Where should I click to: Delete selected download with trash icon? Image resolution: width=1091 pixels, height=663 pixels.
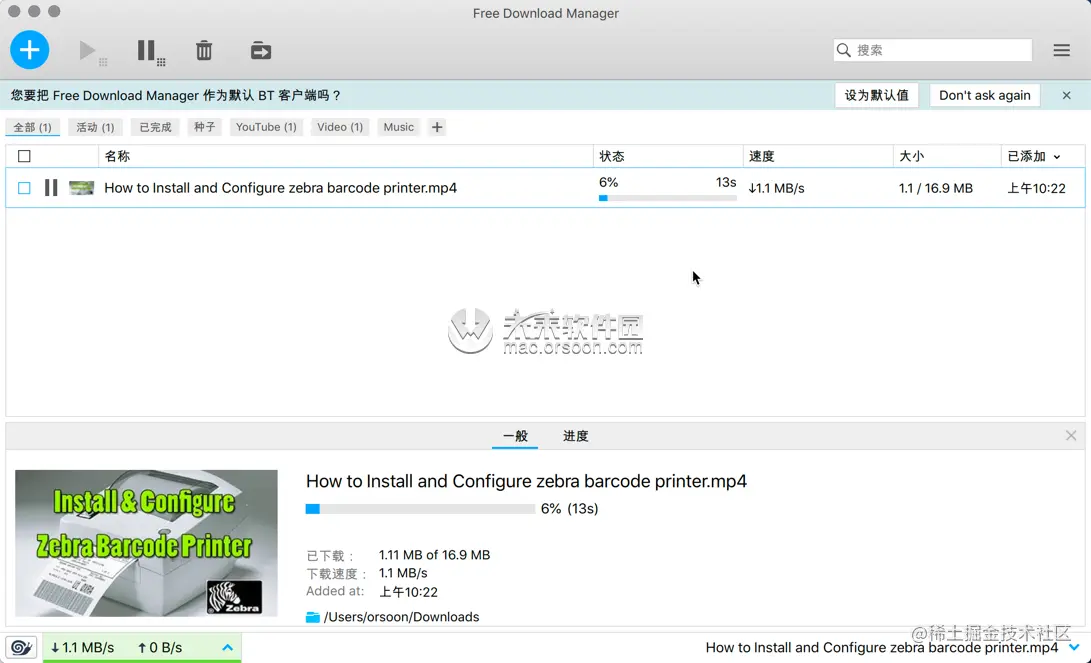click(204, 51)
